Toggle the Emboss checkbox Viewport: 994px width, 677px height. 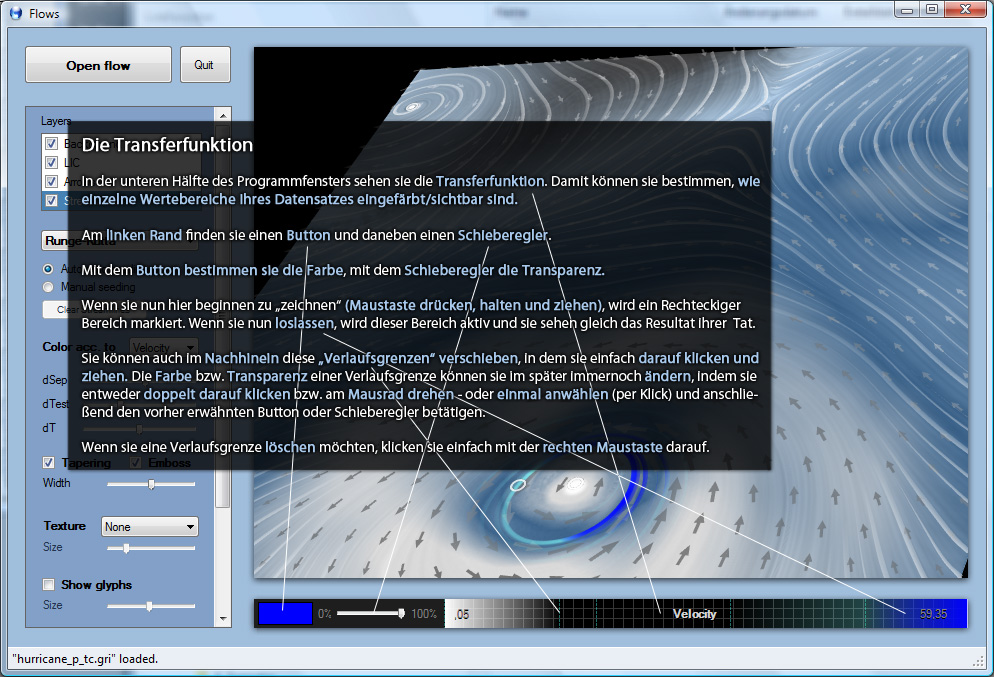(x=135, y=463)
